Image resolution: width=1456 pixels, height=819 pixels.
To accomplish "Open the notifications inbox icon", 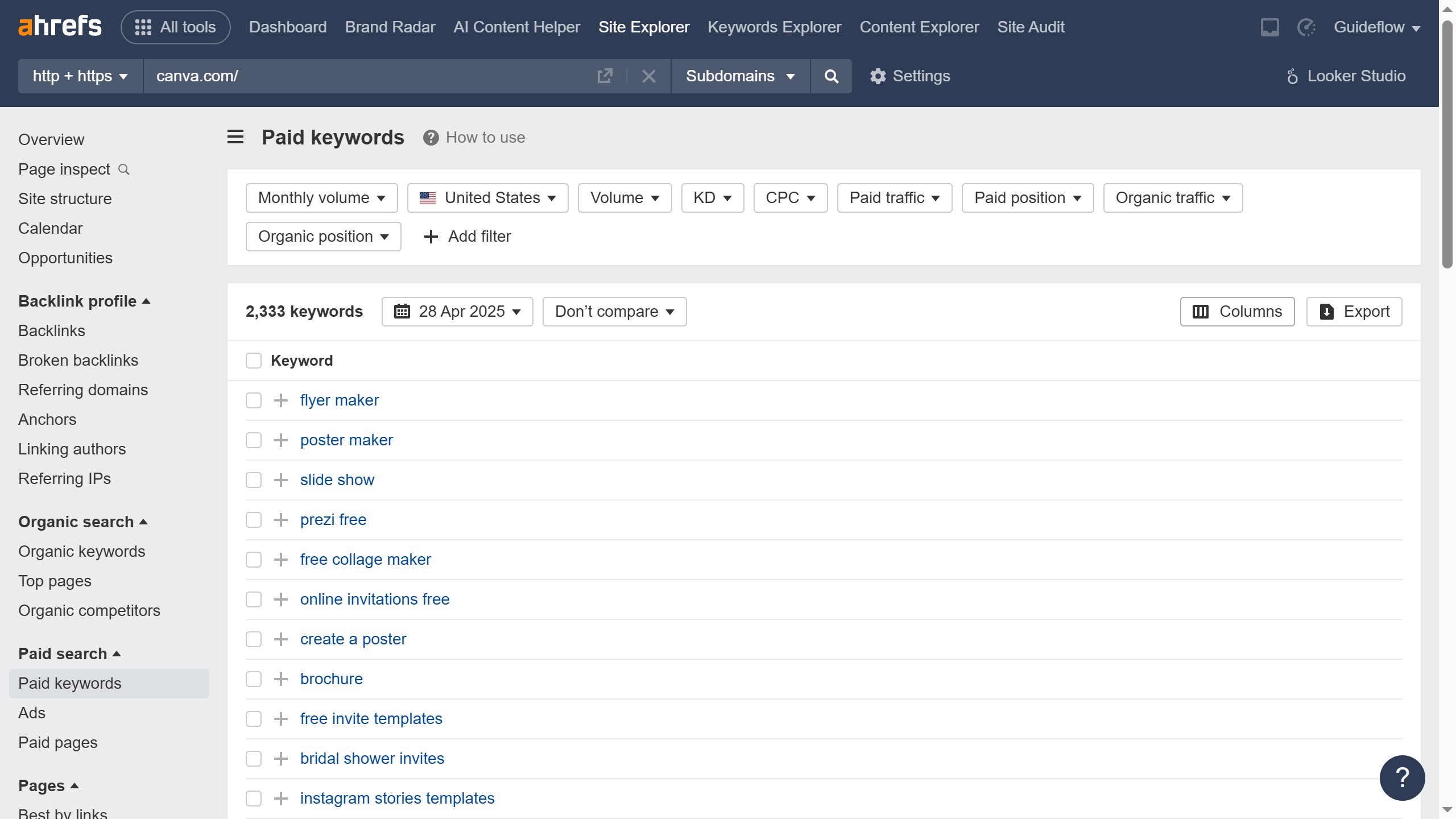I will click(x=1269, y=27).
